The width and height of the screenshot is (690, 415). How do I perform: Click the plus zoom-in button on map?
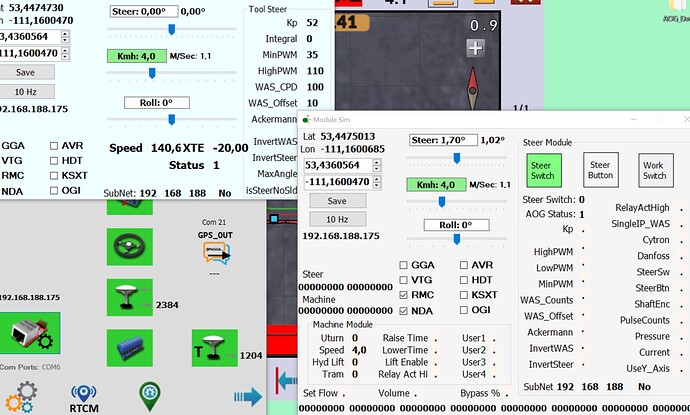tap(476, 48)
